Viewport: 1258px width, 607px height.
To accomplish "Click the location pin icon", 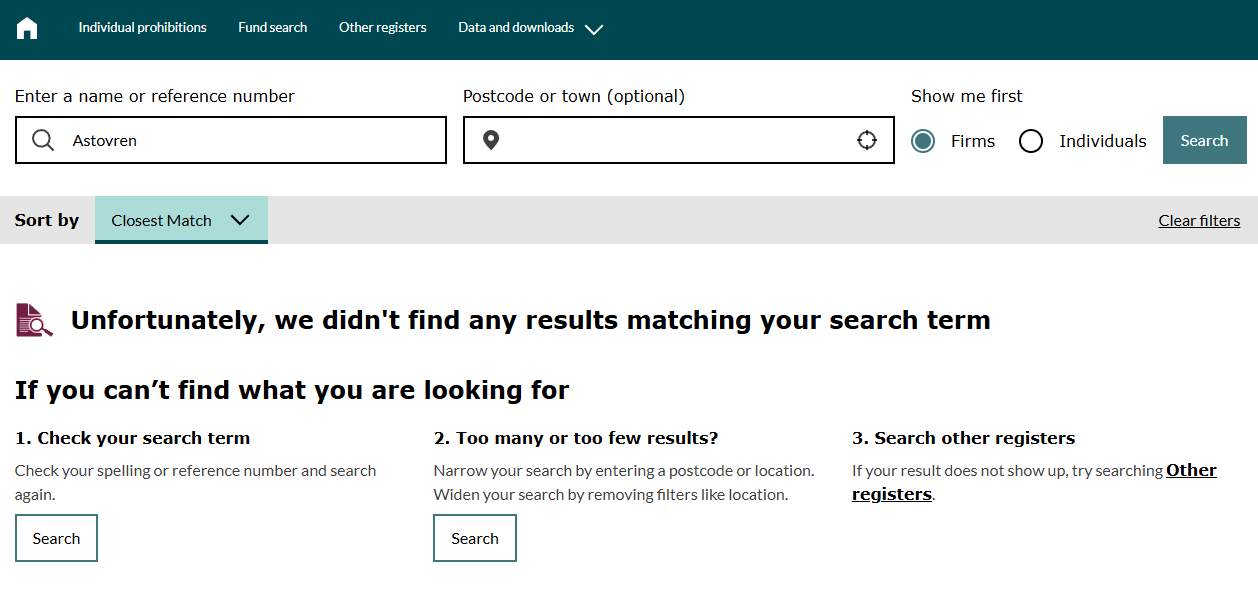I will coord(491,140).
